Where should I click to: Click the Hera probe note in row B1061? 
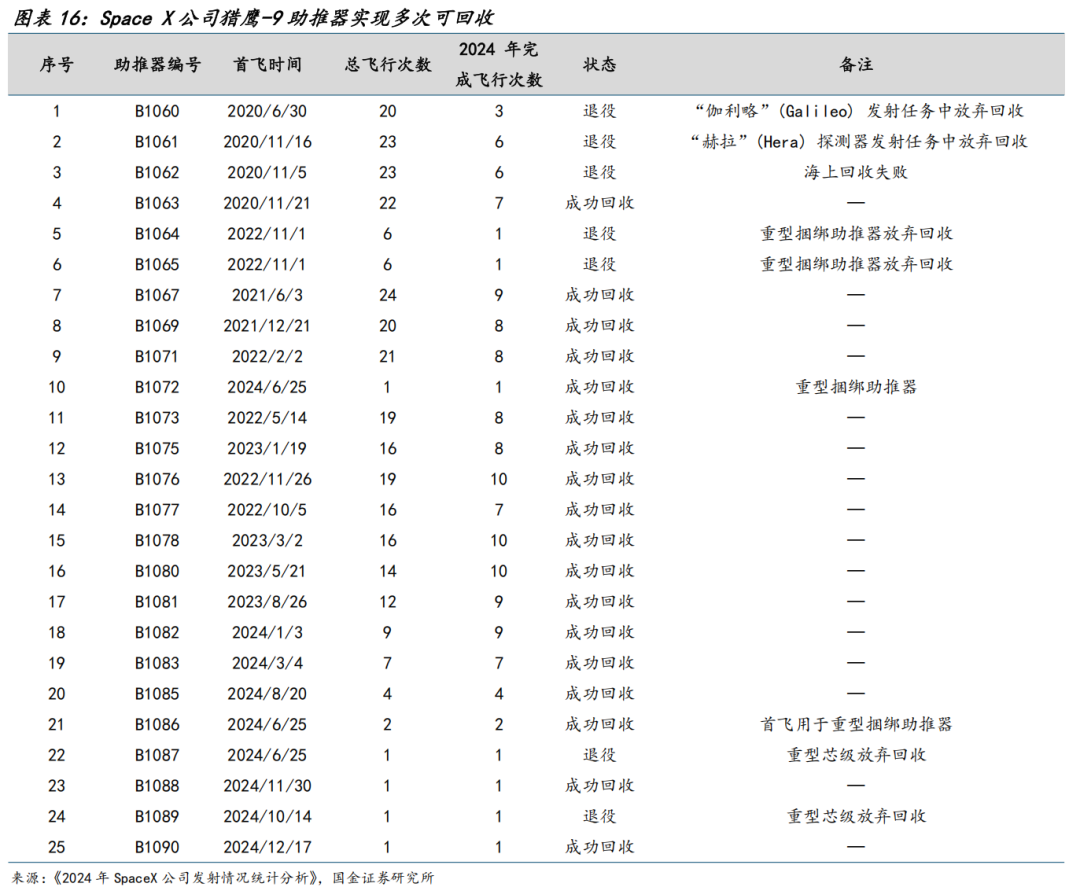858,142
